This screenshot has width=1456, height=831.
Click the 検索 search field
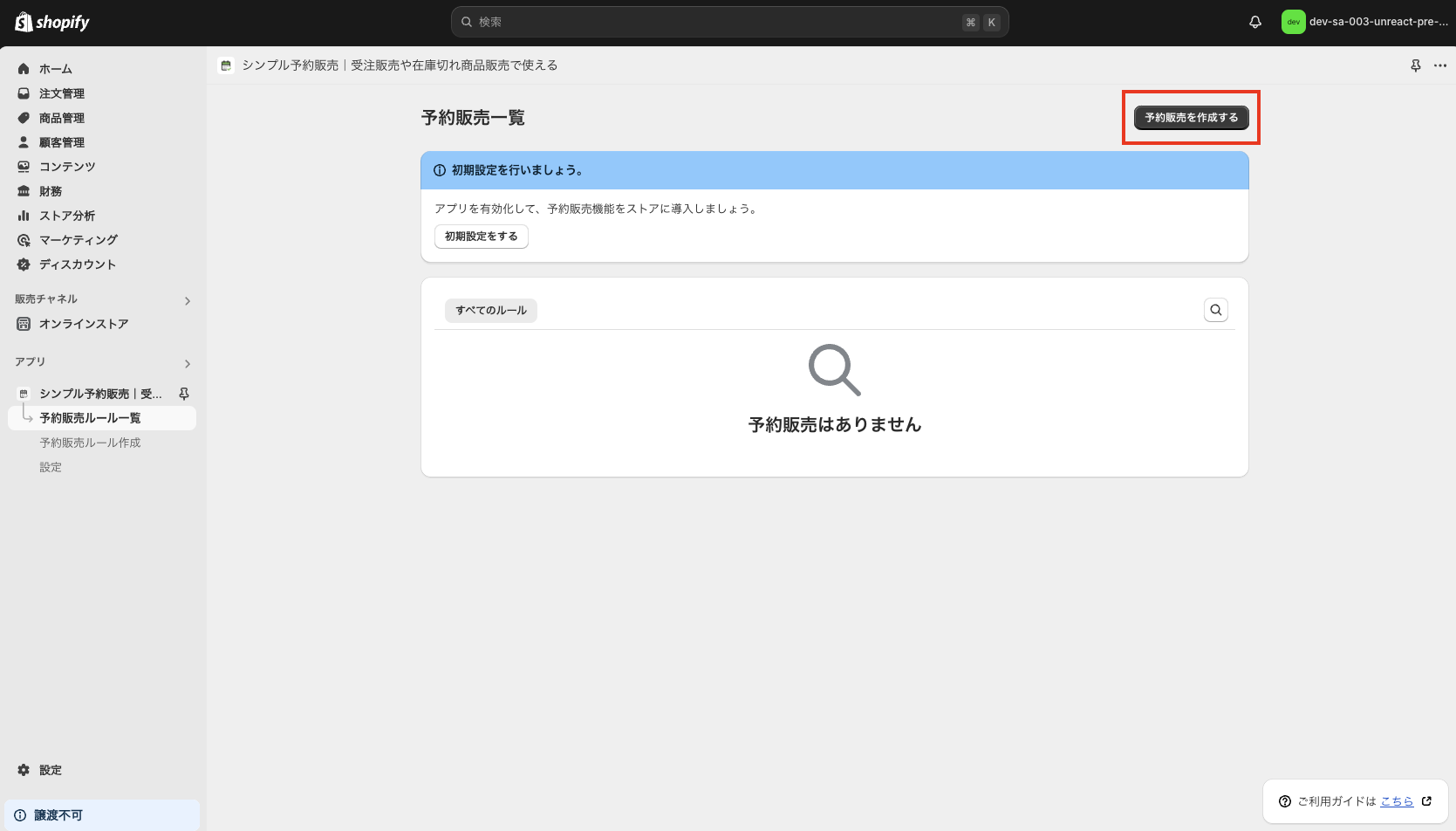click(x=729, y=21)
